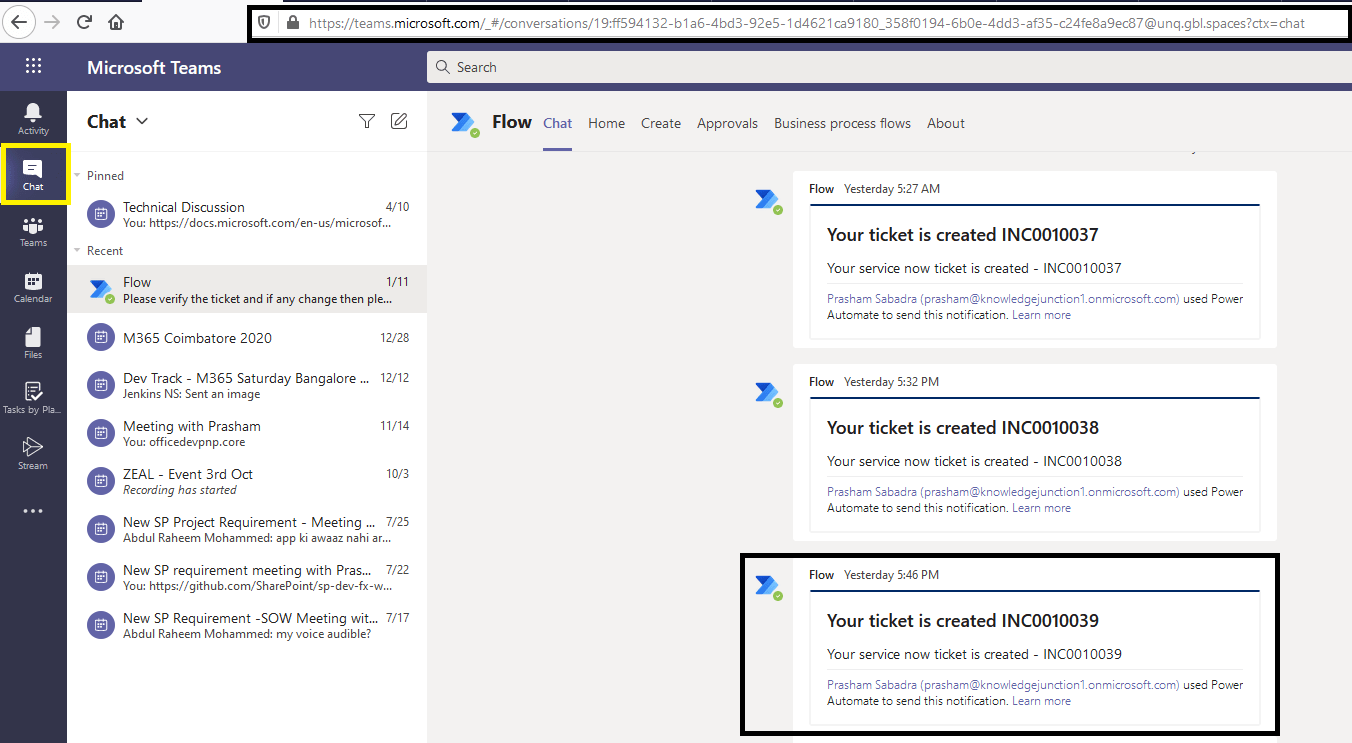Click Flow avatar on INC0010038 message
1352x743 pixels.
(x=768, y=394)
